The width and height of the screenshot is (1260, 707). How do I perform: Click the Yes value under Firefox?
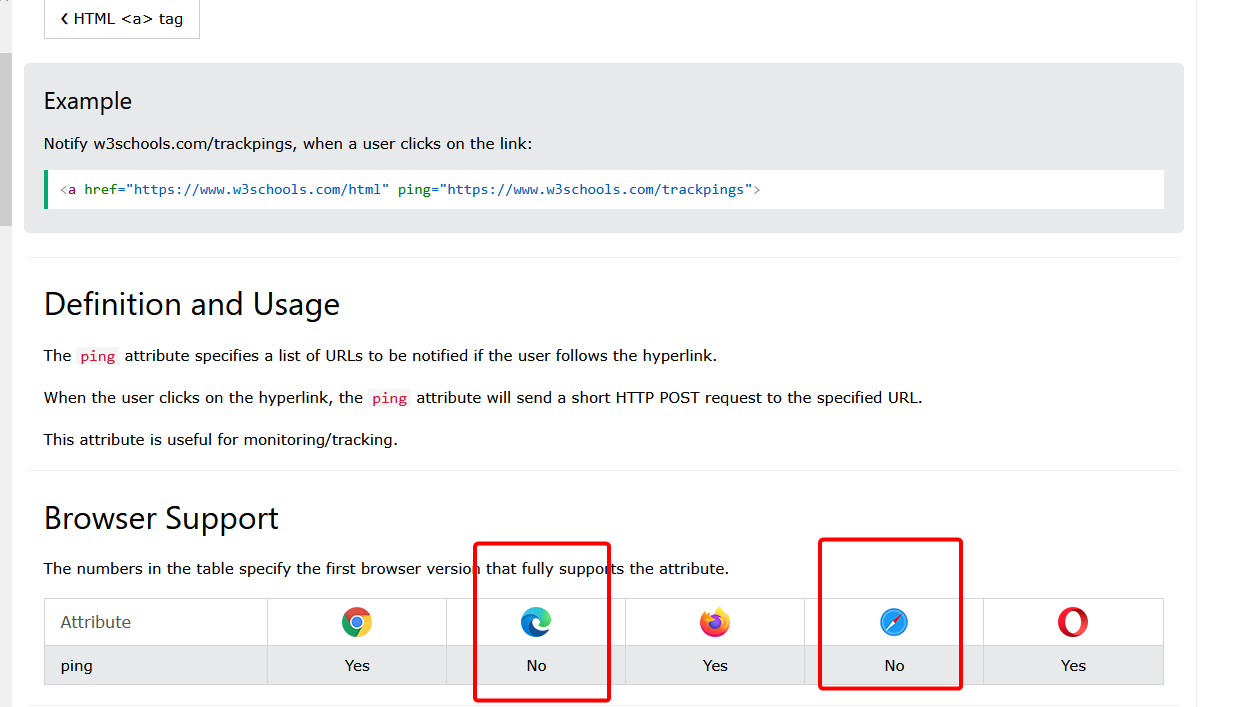click(715, 665)
